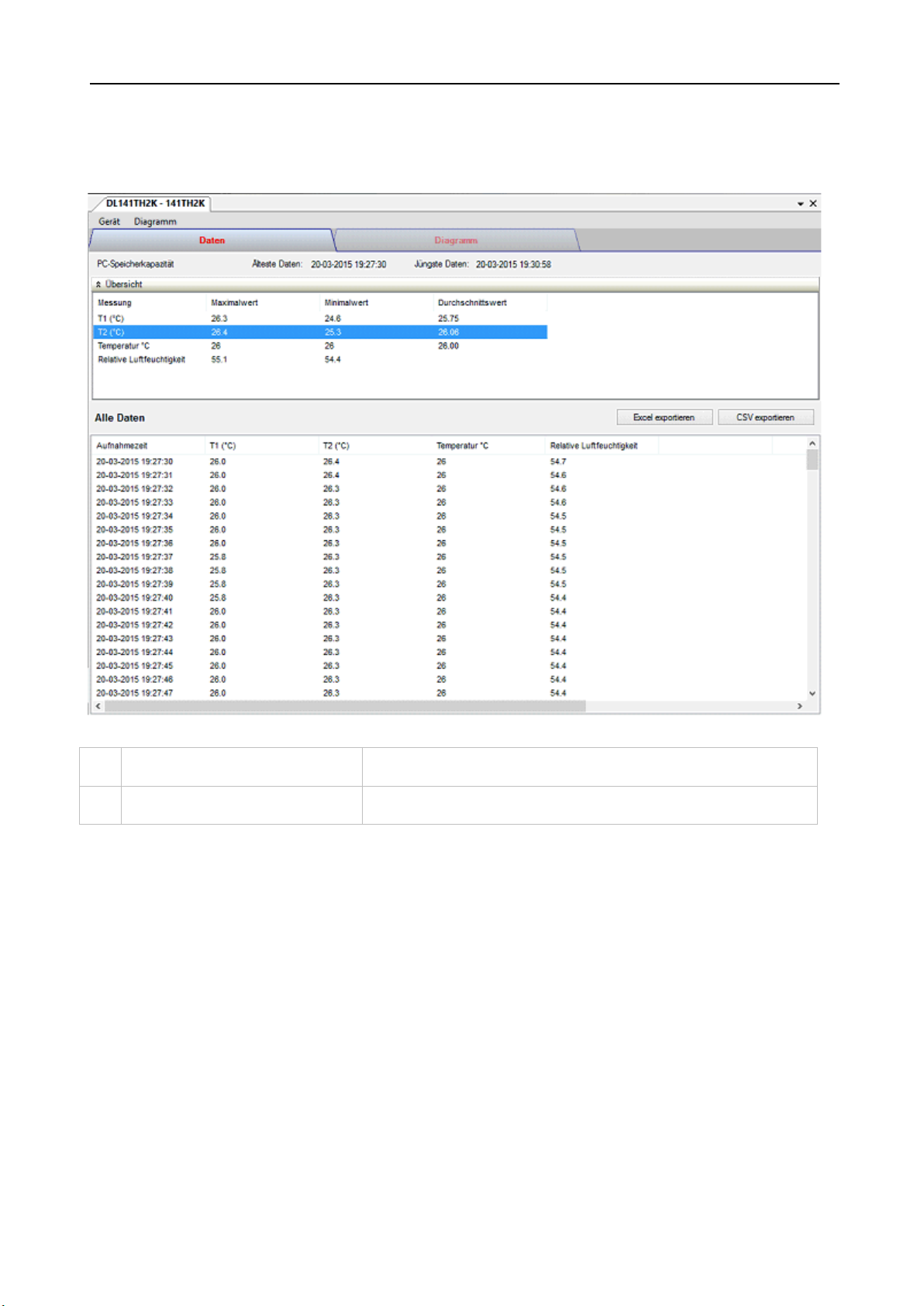
Task: Close the DL141TH2K document tab
Action: (x=813, y=203)
